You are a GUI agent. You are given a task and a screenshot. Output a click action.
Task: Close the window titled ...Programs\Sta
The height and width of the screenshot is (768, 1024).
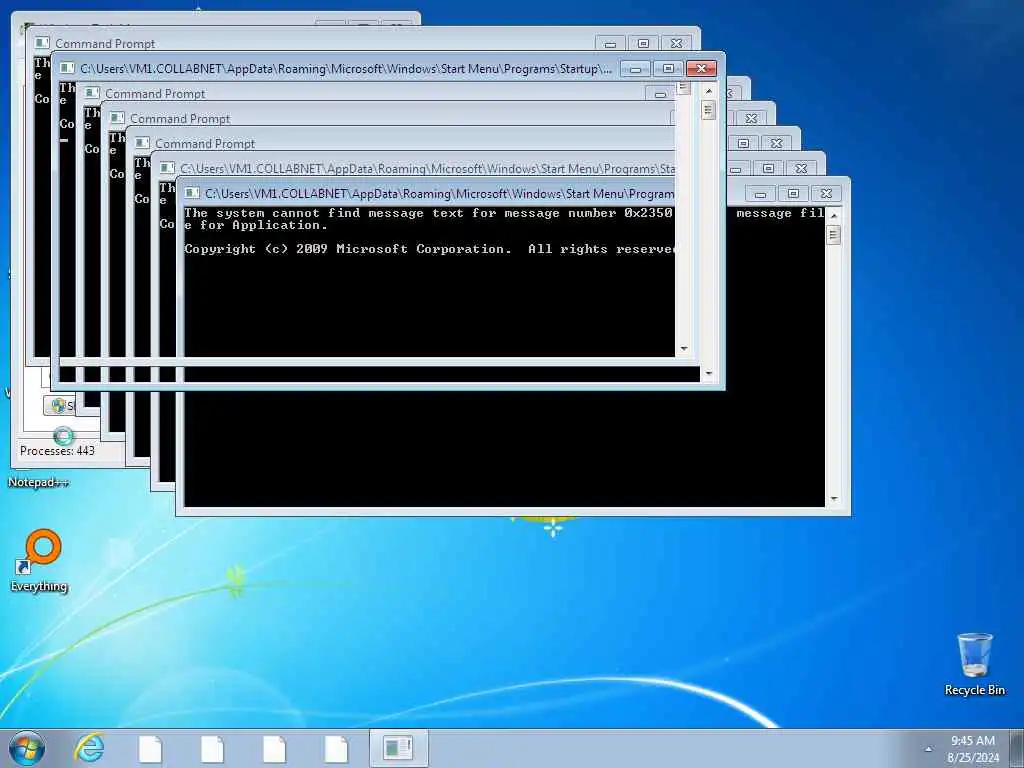801,168
